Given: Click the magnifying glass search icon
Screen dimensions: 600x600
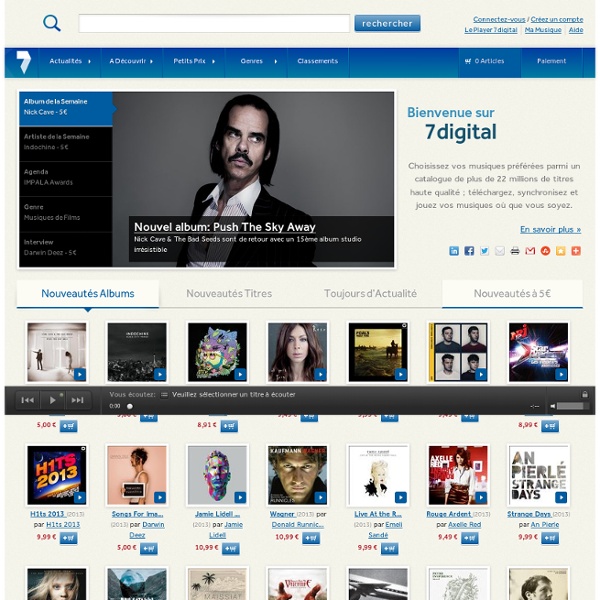Looking at the screenshot, I should coord(52,23).
